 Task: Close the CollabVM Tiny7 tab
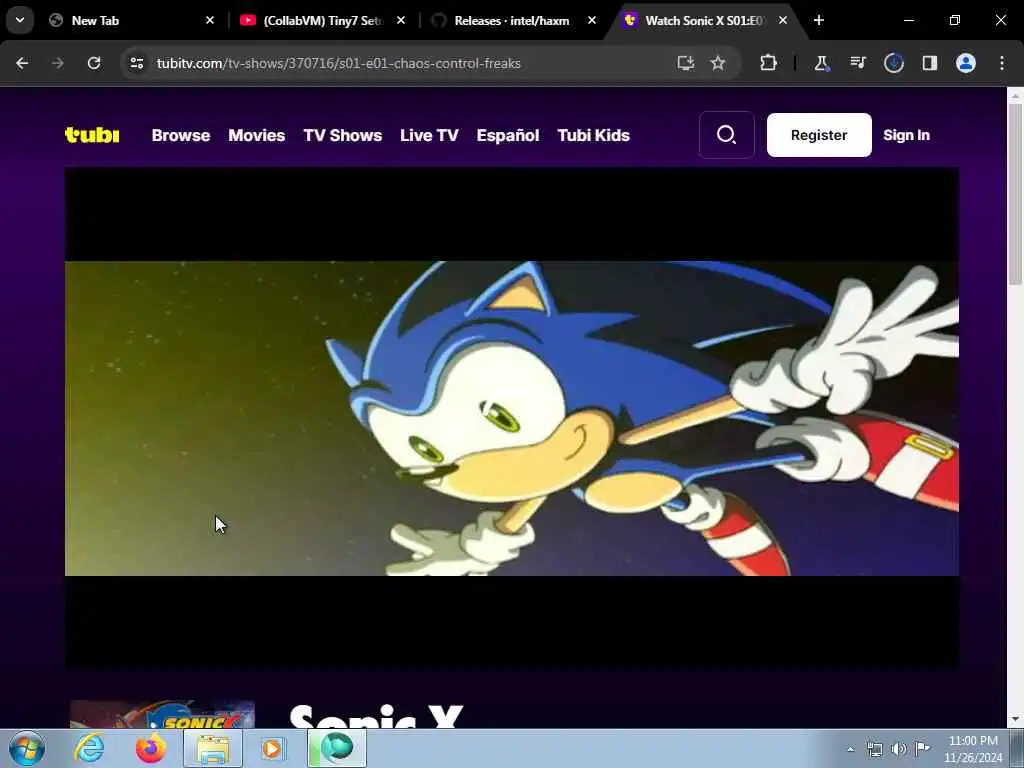(401, 20)
